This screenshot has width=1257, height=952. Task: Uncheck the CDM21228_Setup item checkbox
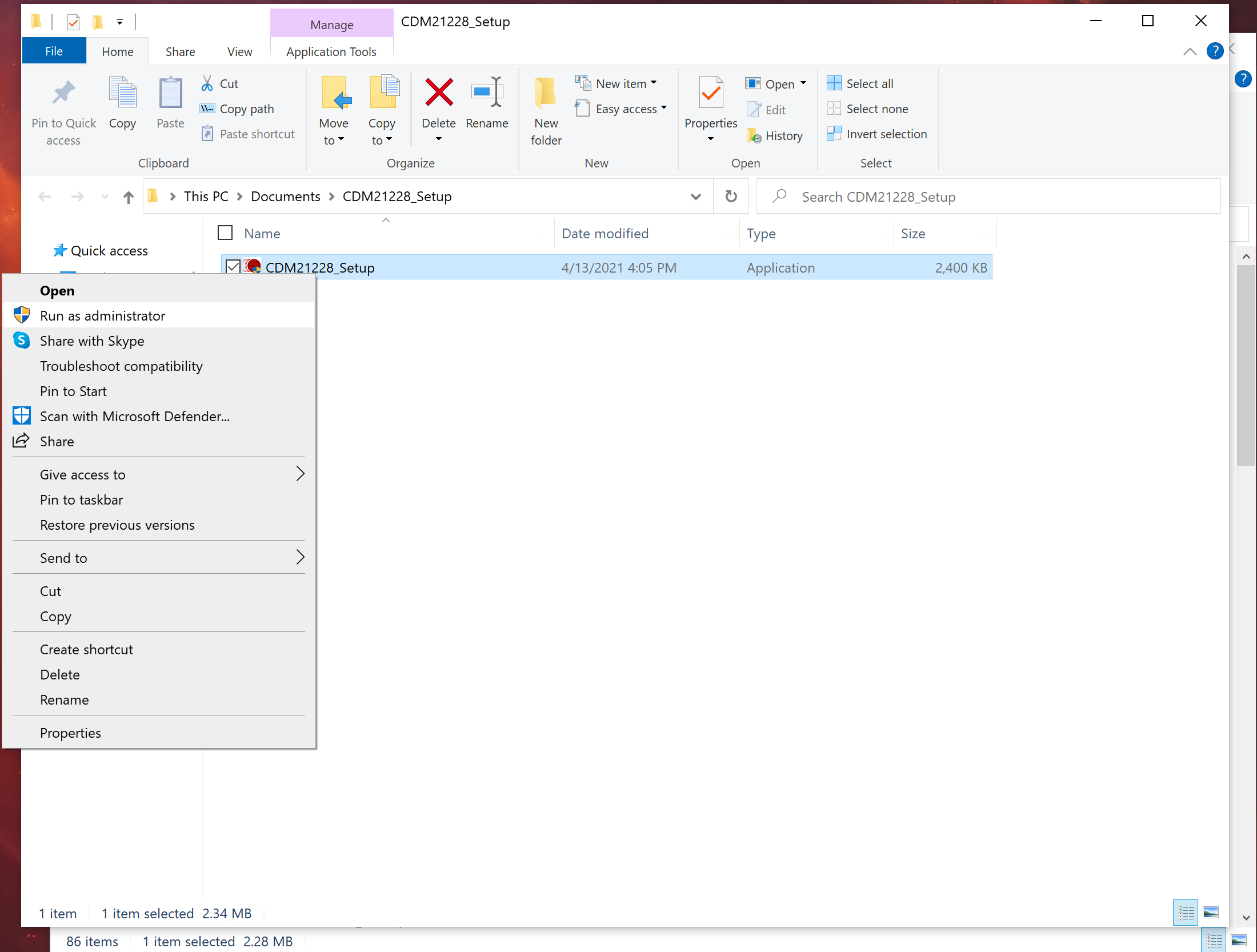(x=233, y=266)
